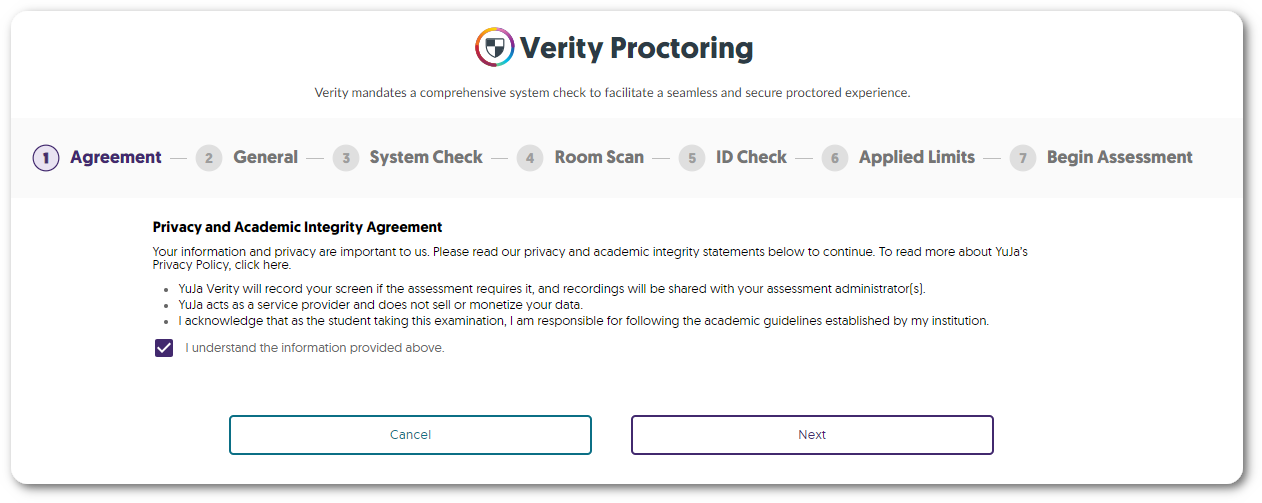This screenshot has height=503, width=1262.
Task: Open the System Check step label
Action: (426, 157)
